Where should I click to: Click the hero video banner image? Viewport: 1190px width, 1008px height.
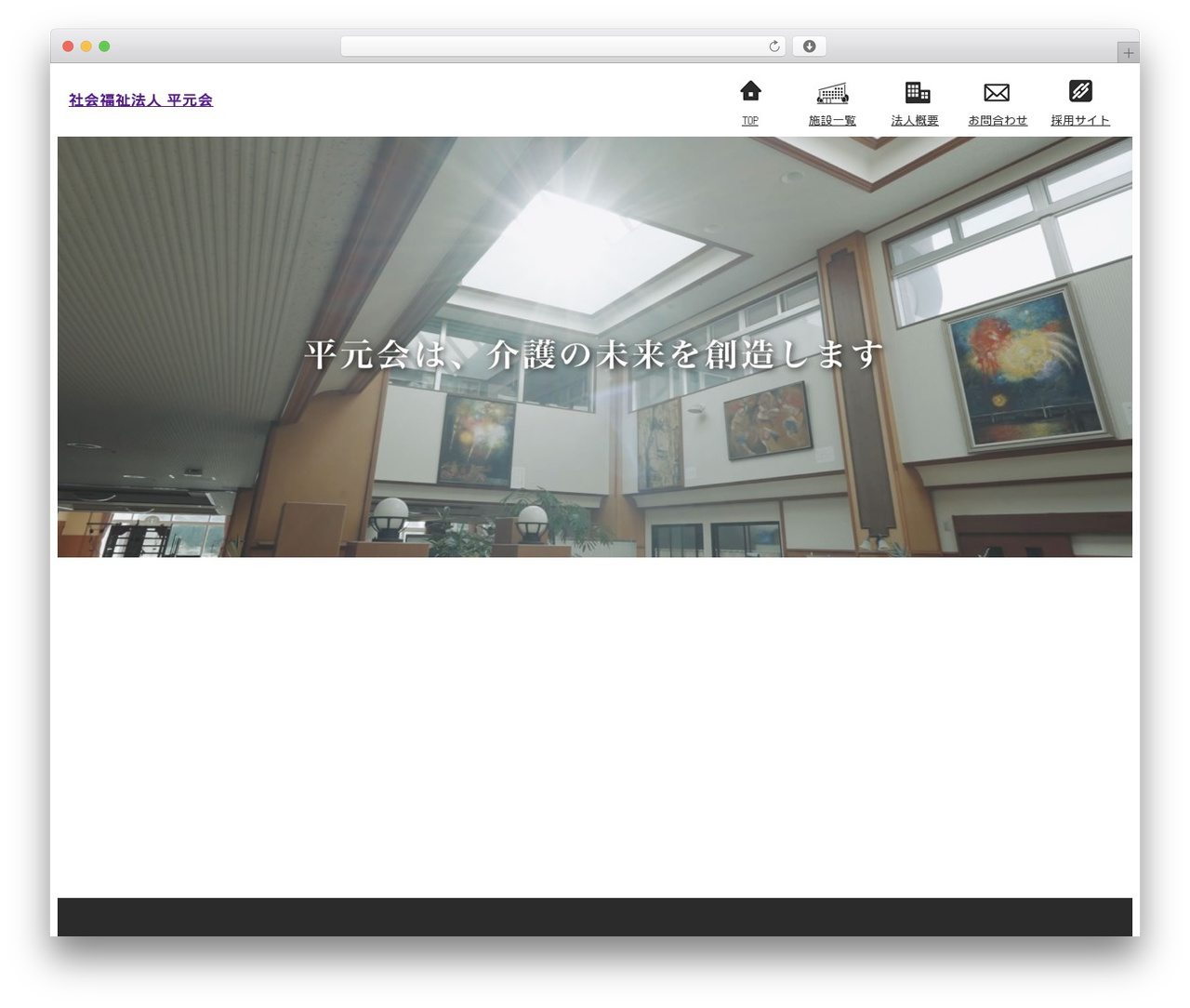pyautogui.click(x=595, y=347)
